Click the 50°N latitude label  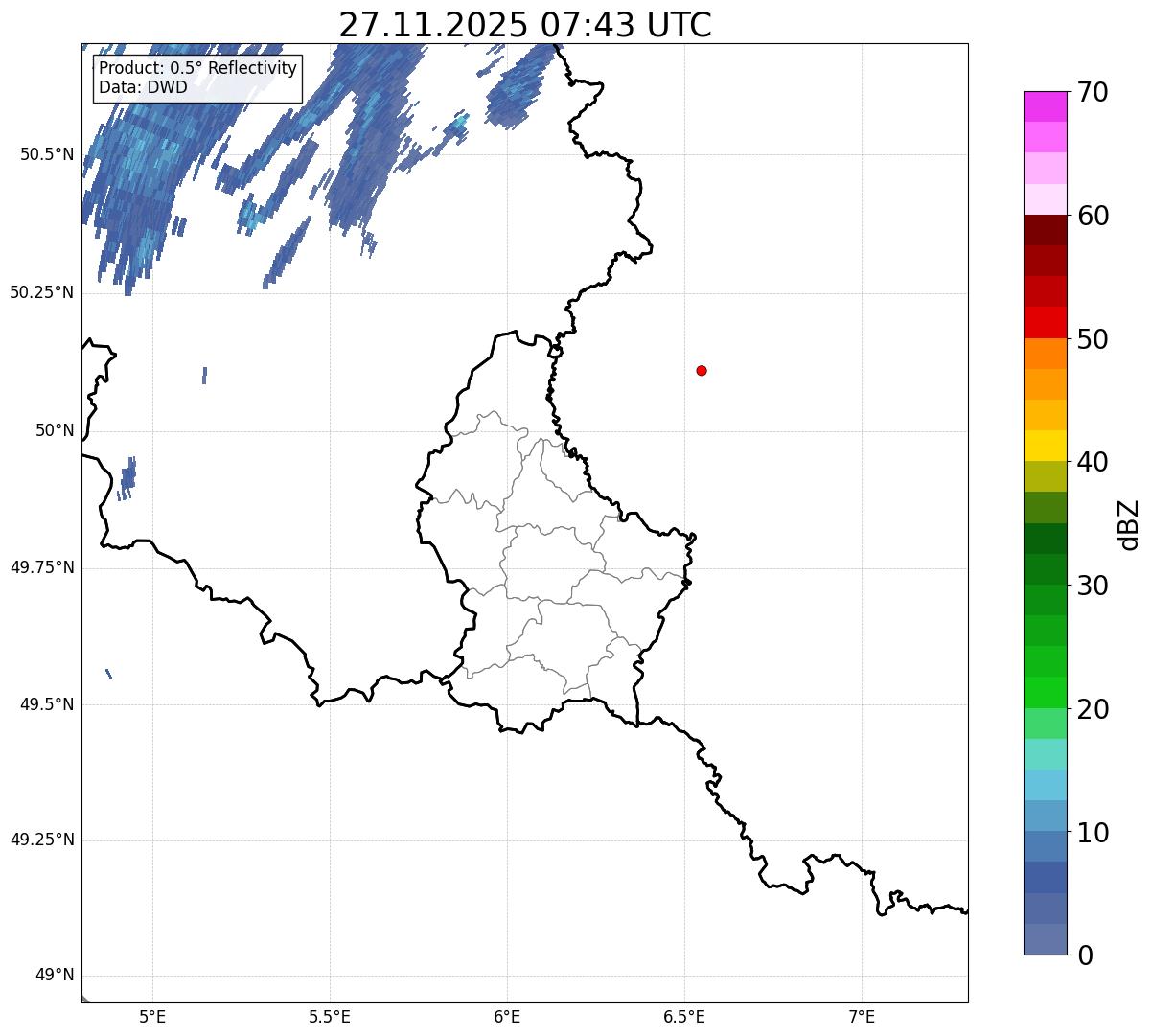pyautogui.click(x=54, y=430)
